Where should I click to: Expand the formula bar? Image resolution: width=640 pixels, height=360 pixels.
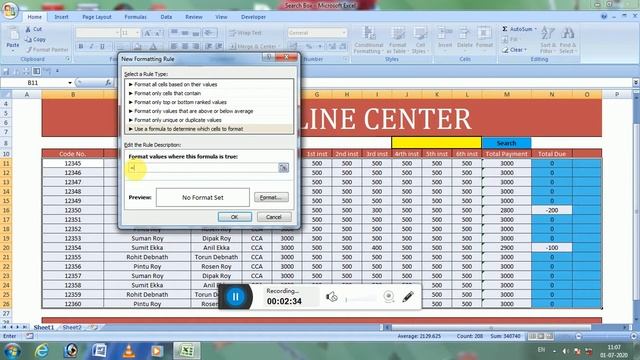coord(636,83)
